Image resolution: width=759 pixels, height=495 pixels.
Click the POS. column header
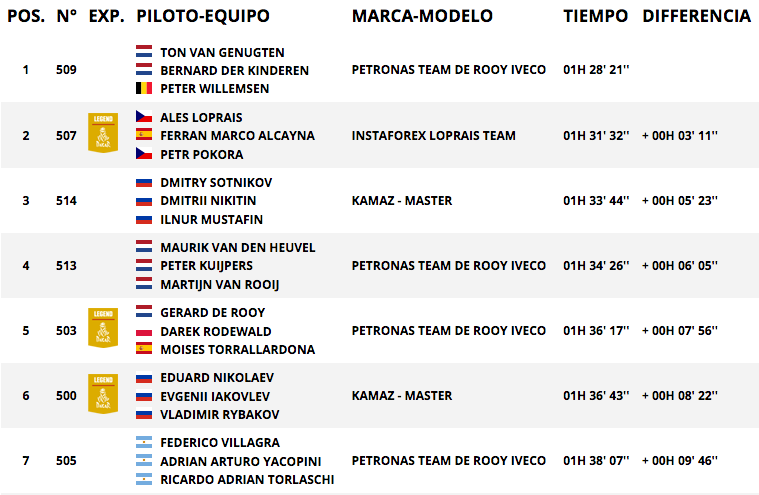[x=26, y=16]
